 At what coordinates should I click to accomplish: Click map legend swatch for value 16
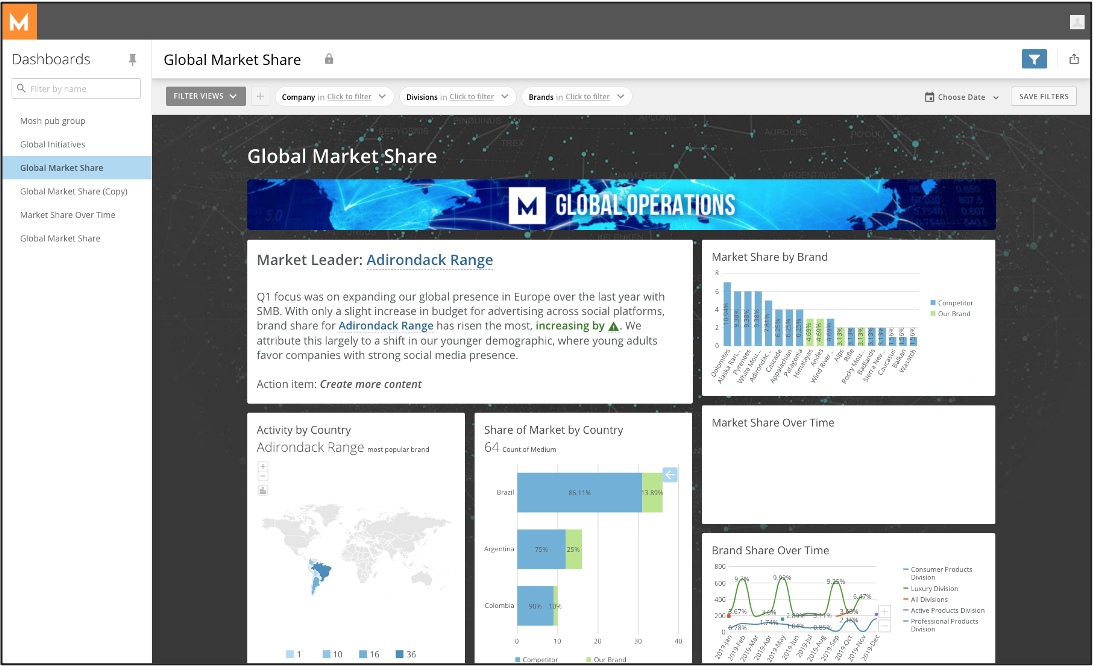tap(362, 654)
